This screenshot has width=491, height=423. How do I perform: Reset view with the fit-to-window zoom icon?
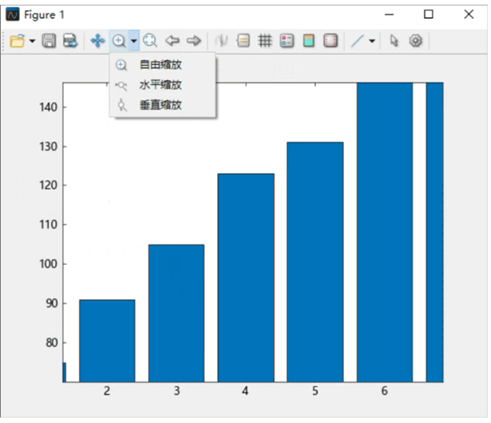point(150,41)
